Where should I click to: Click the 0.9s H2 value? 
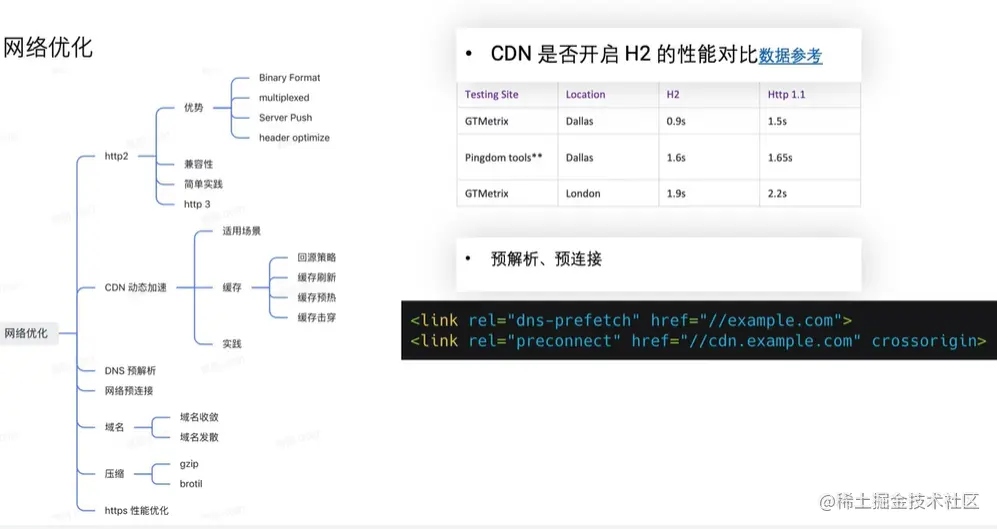(x=676, y=121)
